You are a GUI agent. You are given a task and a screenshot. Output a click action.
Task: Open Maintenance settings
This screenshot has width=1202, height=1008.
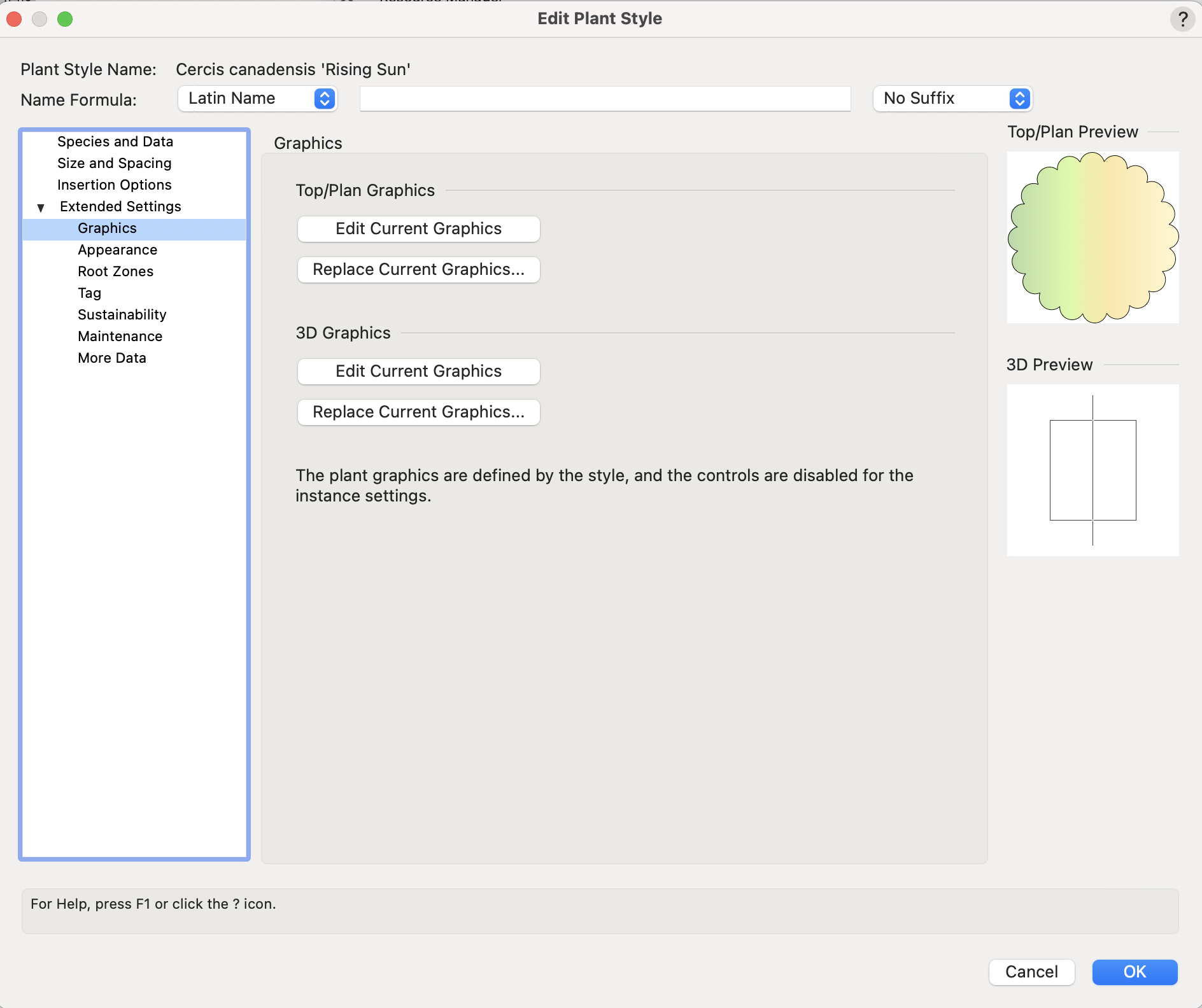click(x=120, y=336)
